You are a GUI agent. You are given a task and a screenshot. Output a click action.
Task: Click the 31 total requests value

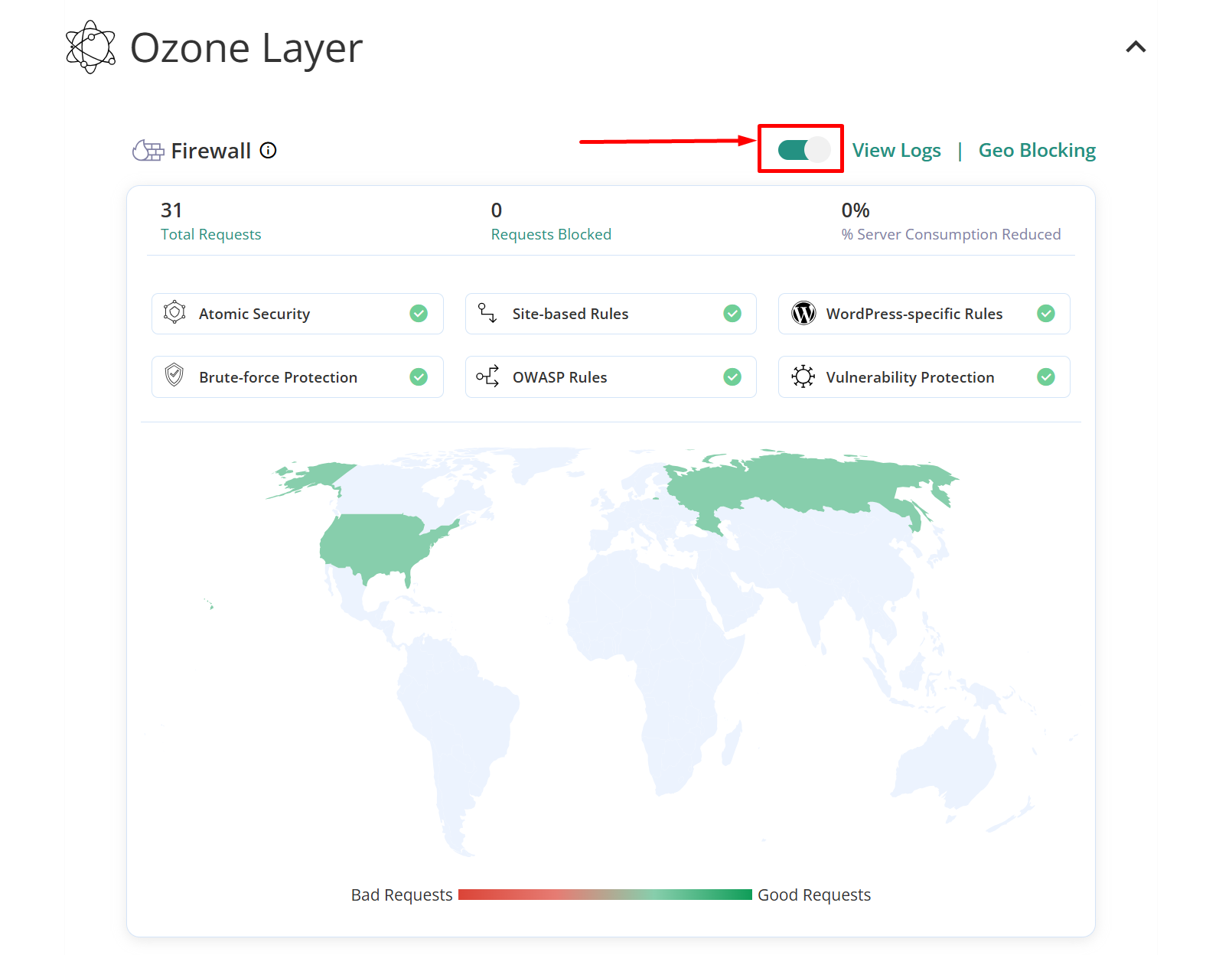(x=171, y=210)
